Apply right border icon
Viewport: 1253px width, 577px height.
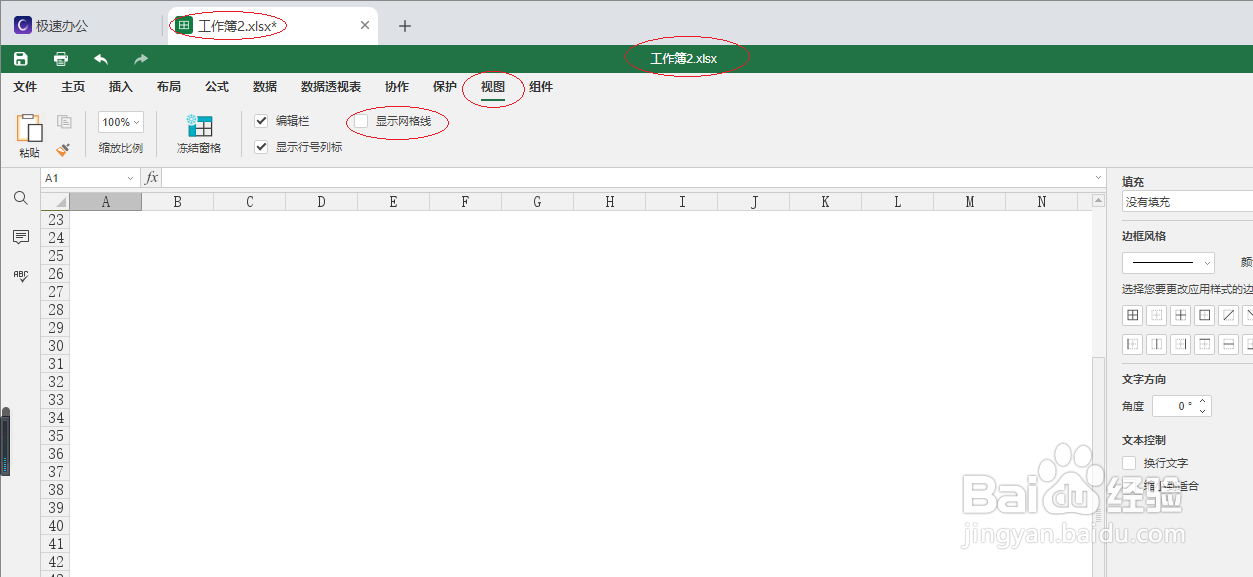click(x=1181, y=344)
